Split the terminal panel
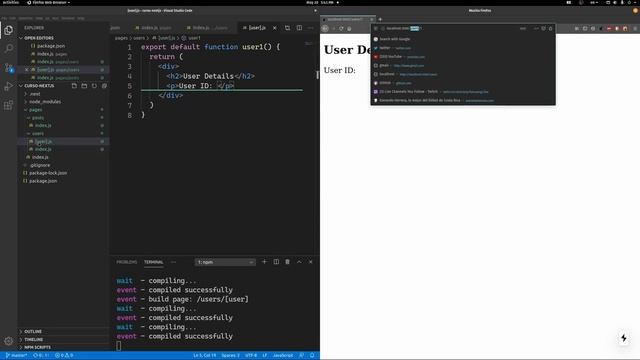This screenshot has width=640, height=360. click(276, 262)
